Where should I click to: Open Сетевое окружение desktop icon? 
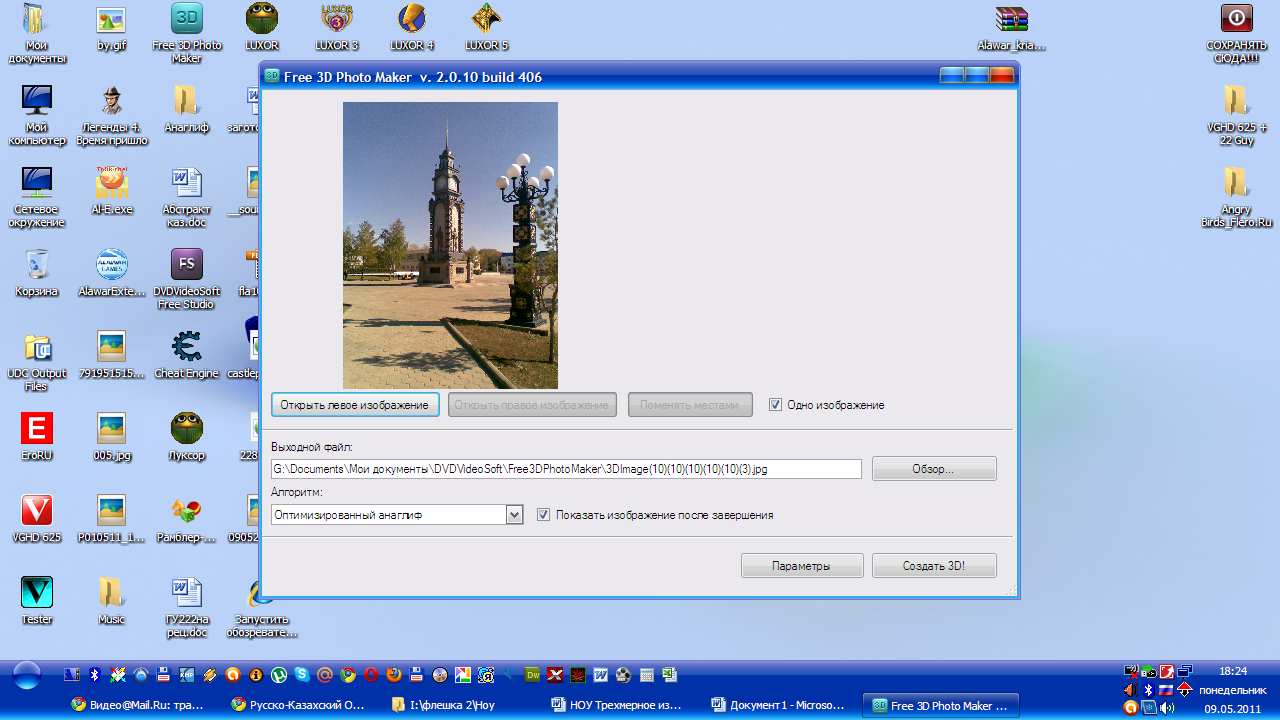[37, 197]
